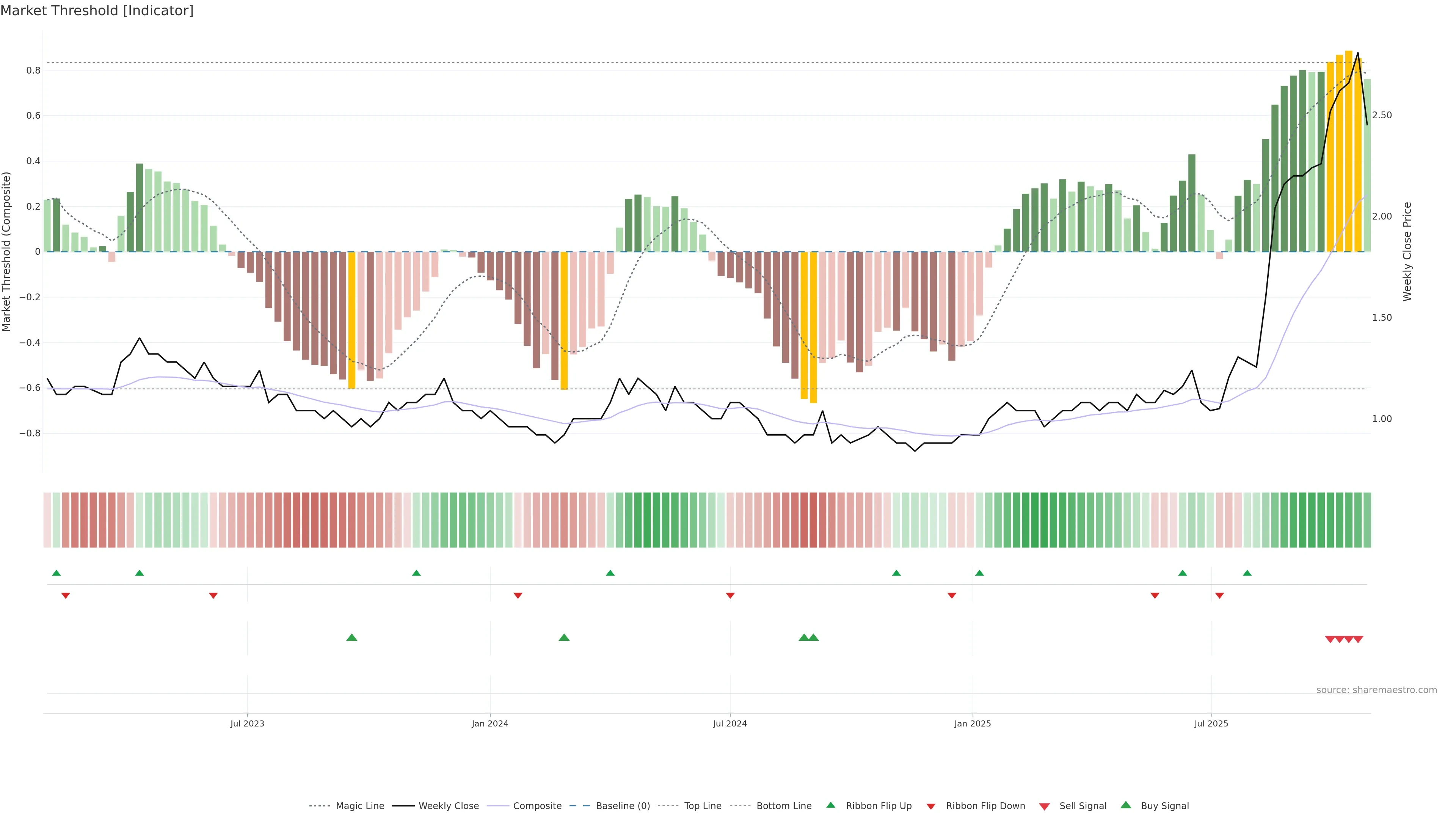Screen dimensions: 1456x819
Task: Click the last red Sell Signal marker
Action: [1358, 639]
